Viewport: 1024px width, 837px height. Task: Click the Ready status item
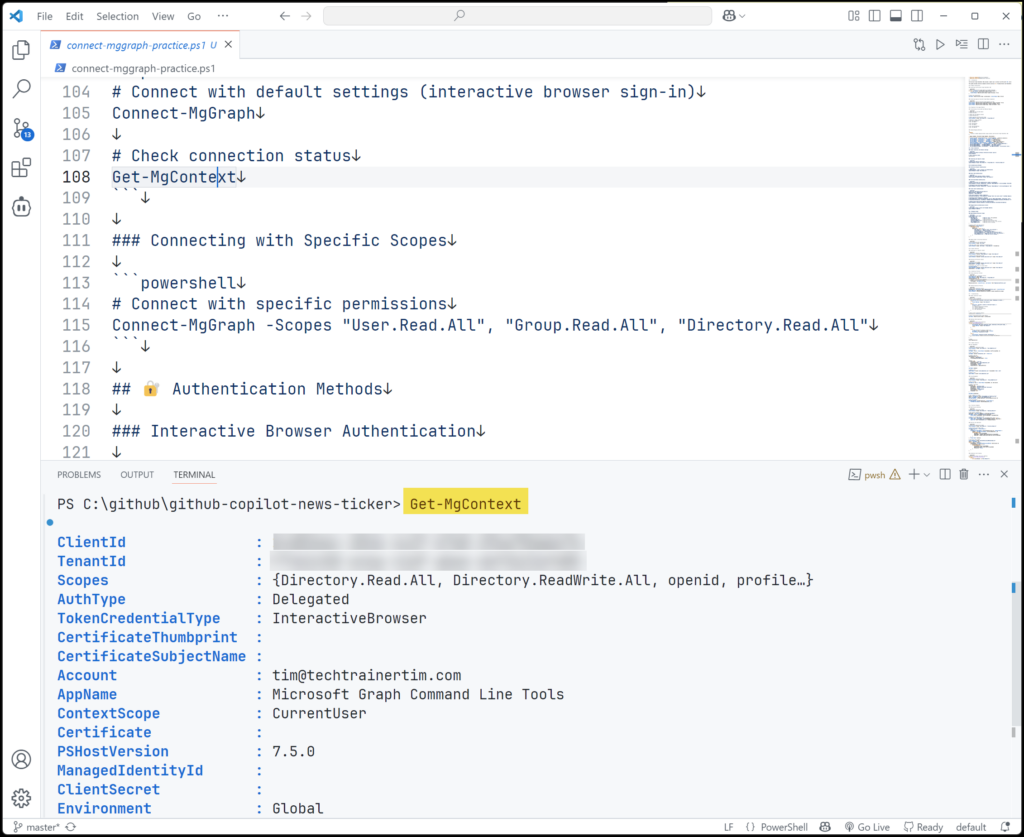(923, 827)
